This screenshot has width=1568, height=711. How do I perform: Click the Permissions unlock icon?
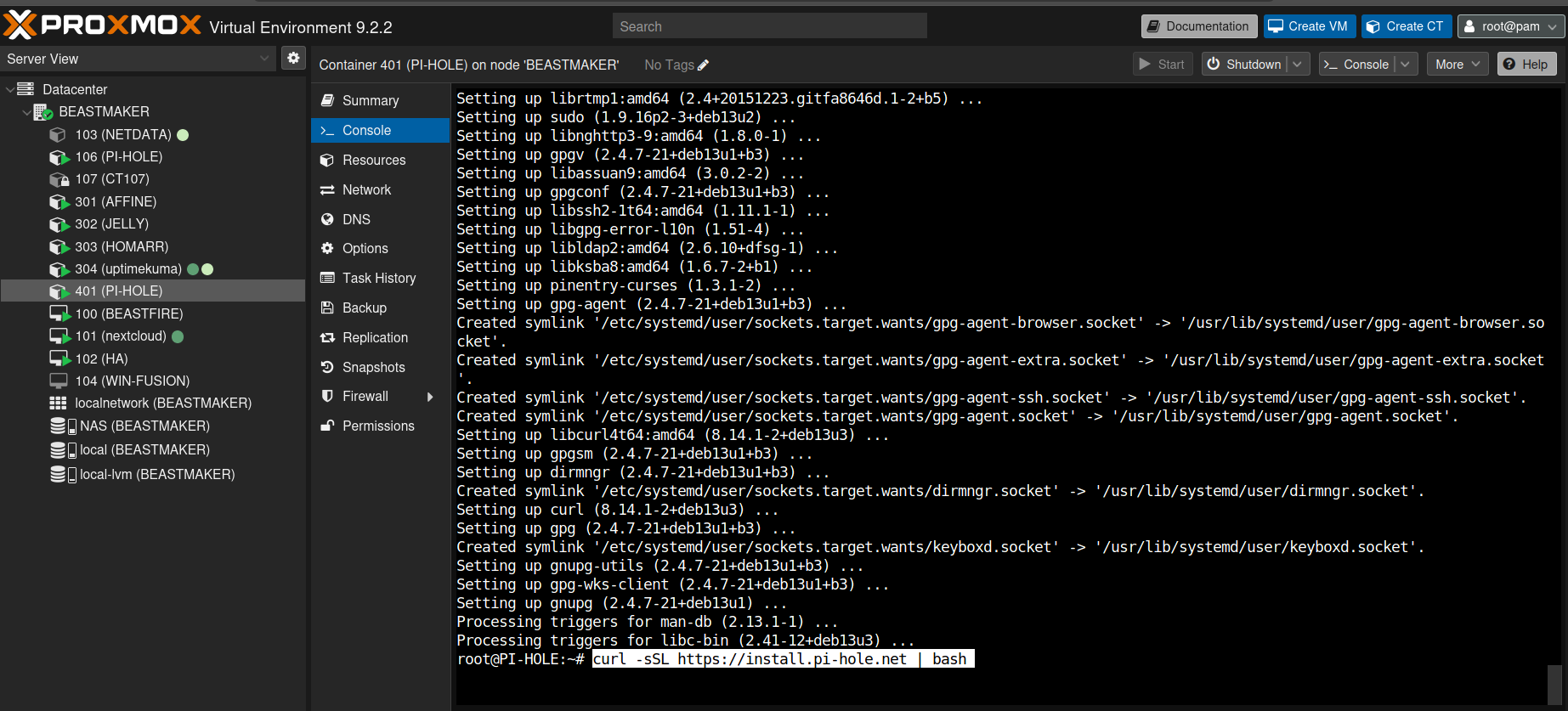coord(327,426)
